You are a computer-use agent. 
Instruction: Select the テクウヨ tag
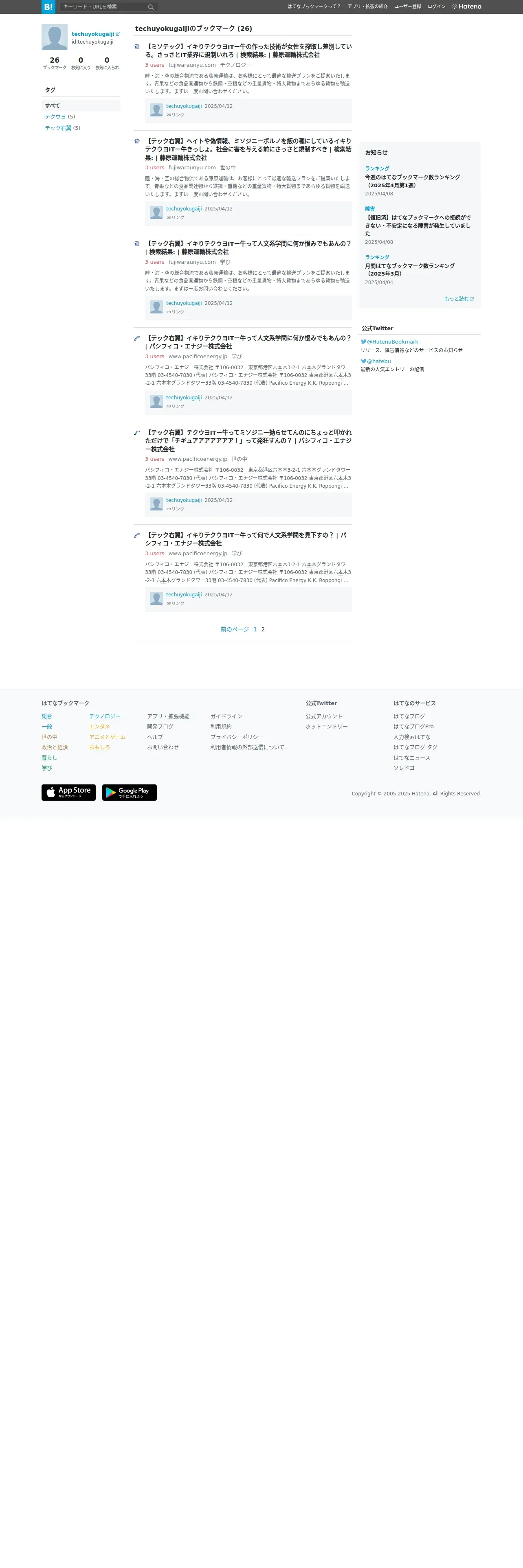(x=55, y=117)
